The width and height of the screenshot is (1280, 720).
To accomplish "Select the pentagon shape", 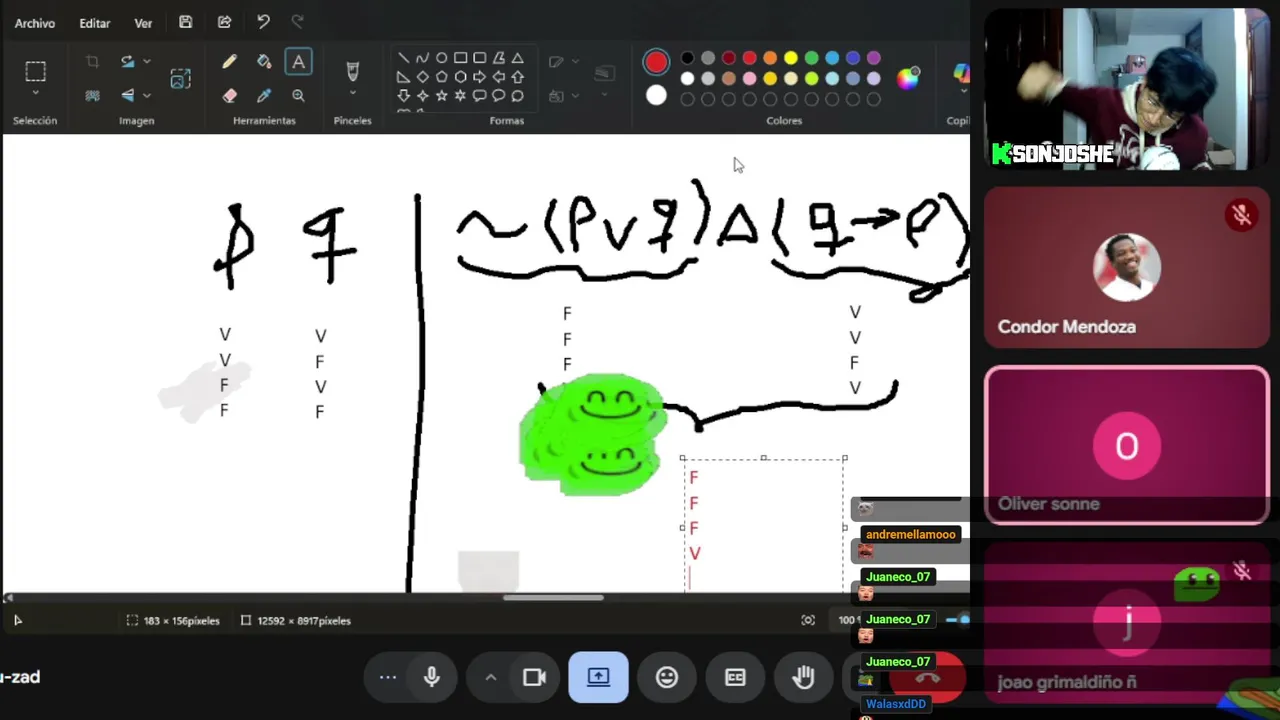I will pos(441,77).
